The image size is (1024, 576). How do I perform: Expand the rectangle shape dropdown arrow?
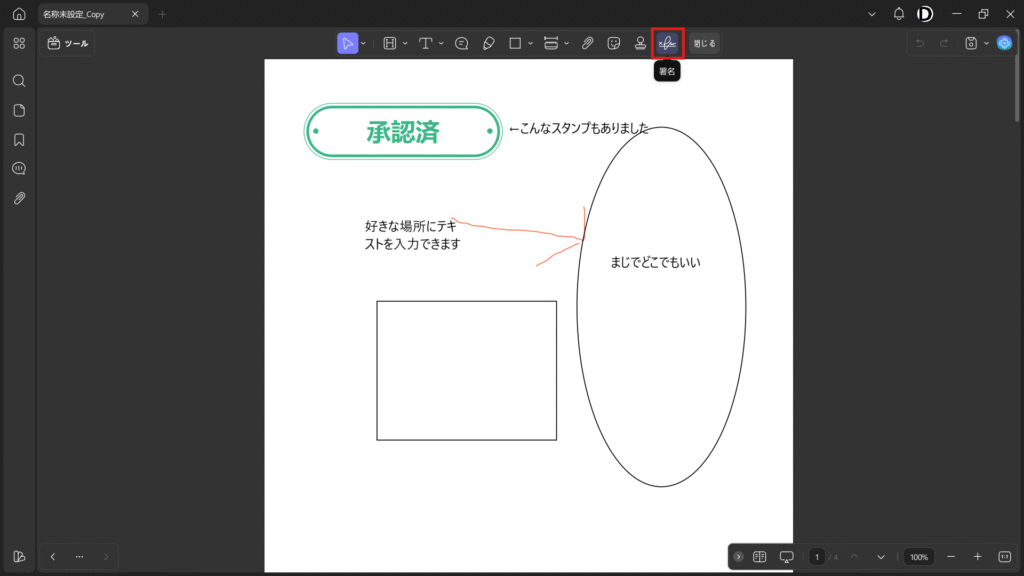pyautogui.click(x=530, y=43)
